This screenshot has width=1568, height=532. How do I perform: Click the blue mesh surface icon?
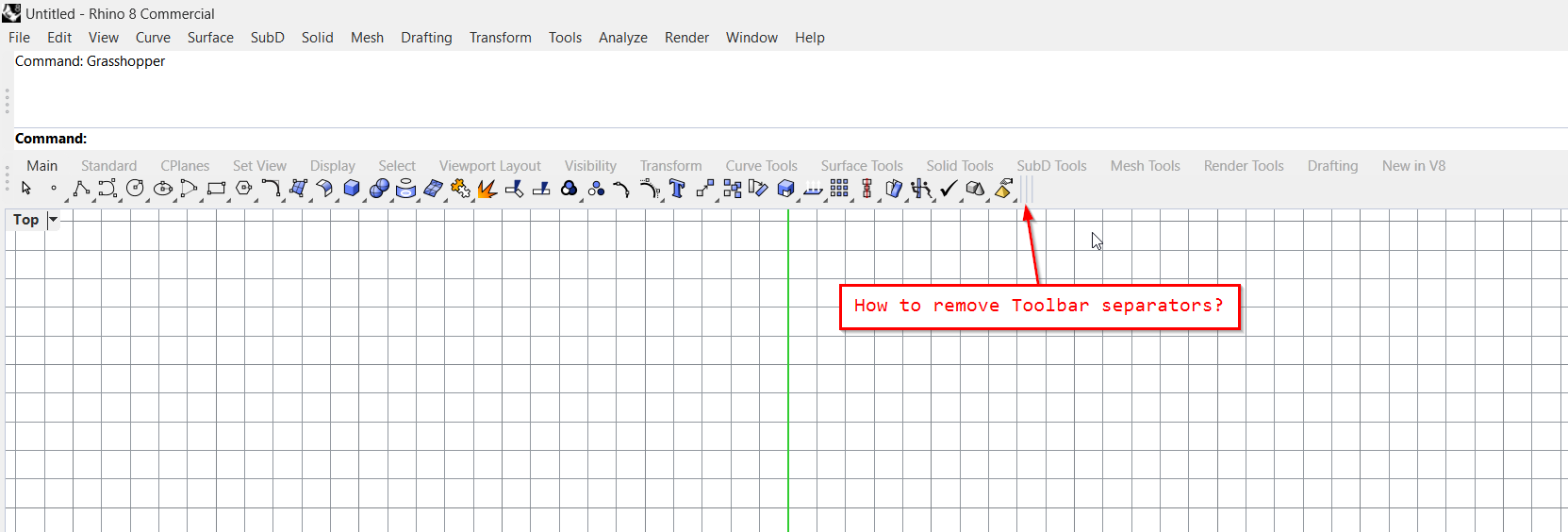tap(433, 189)
